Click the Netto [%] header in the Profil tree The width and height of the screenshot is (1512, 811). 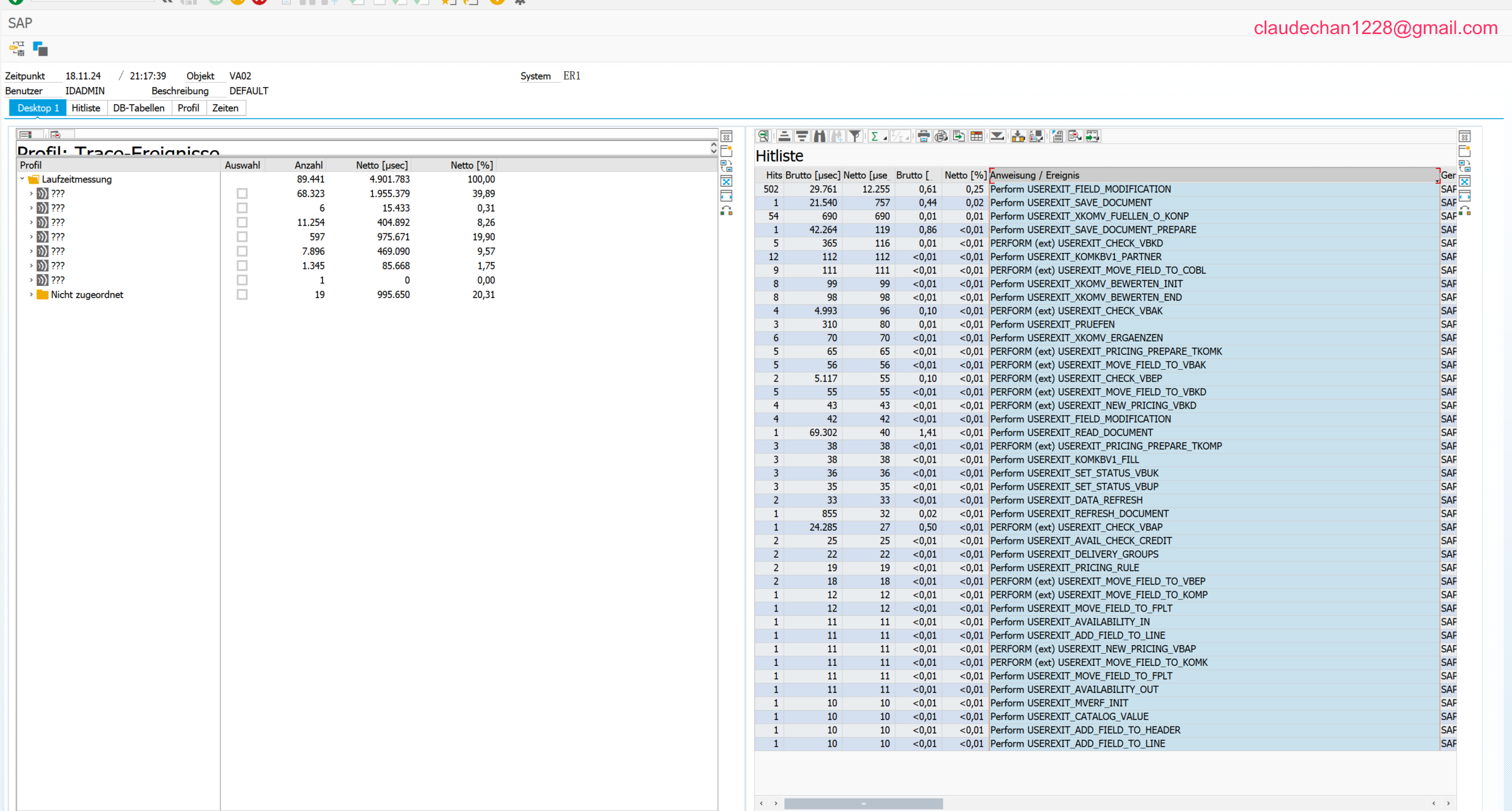(471, 165)
